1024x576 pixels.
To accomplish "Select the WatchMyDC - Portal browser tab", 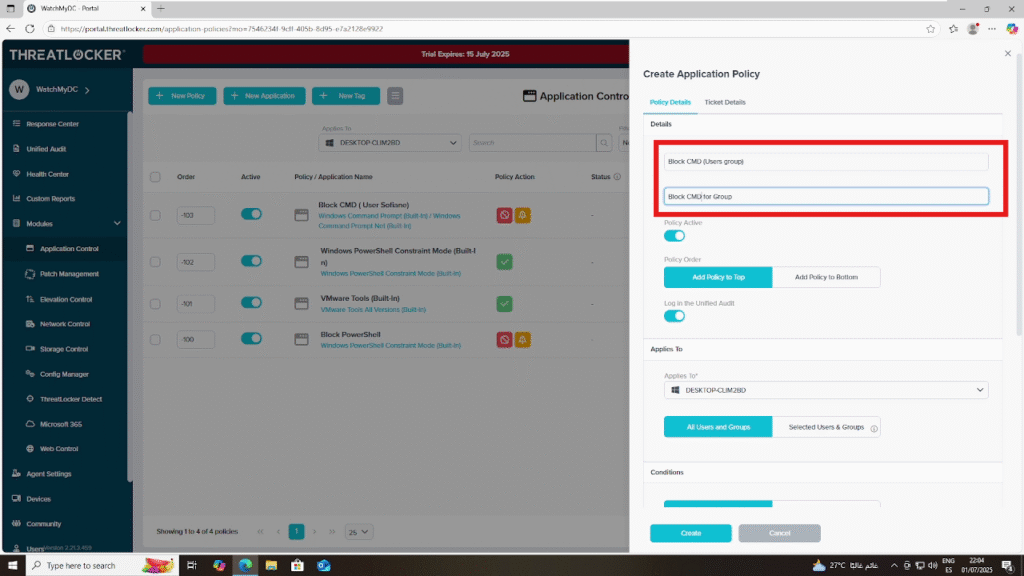I will click(86, 8).
